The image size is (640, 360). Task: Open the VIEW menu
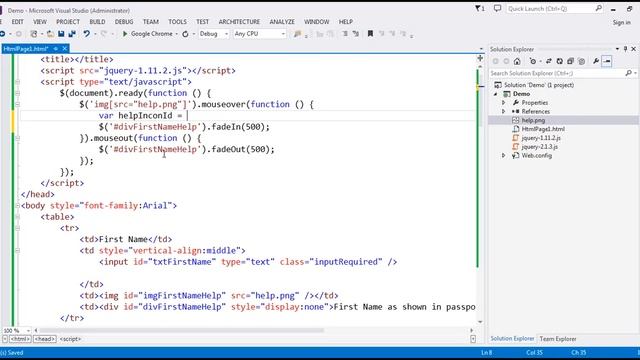pos(40,22)
